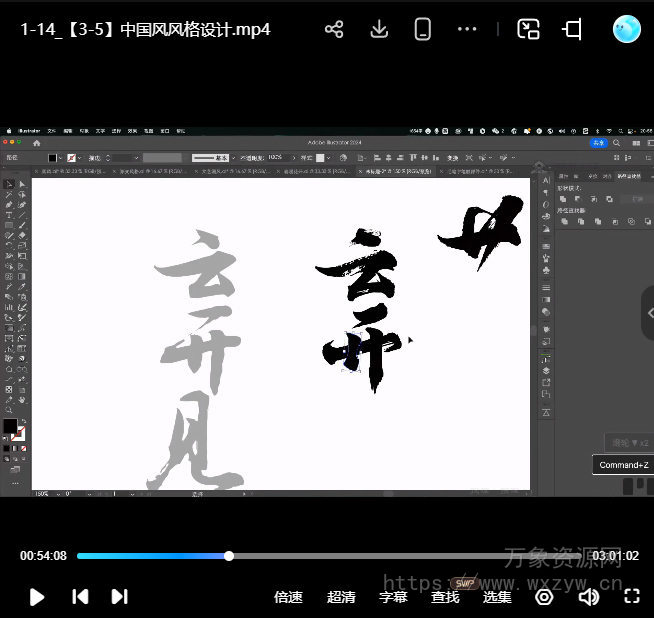The height and width of the screenshot is (618, 654).
Task: Click the share icon in top bar
Action: click(x=334, y=29)
